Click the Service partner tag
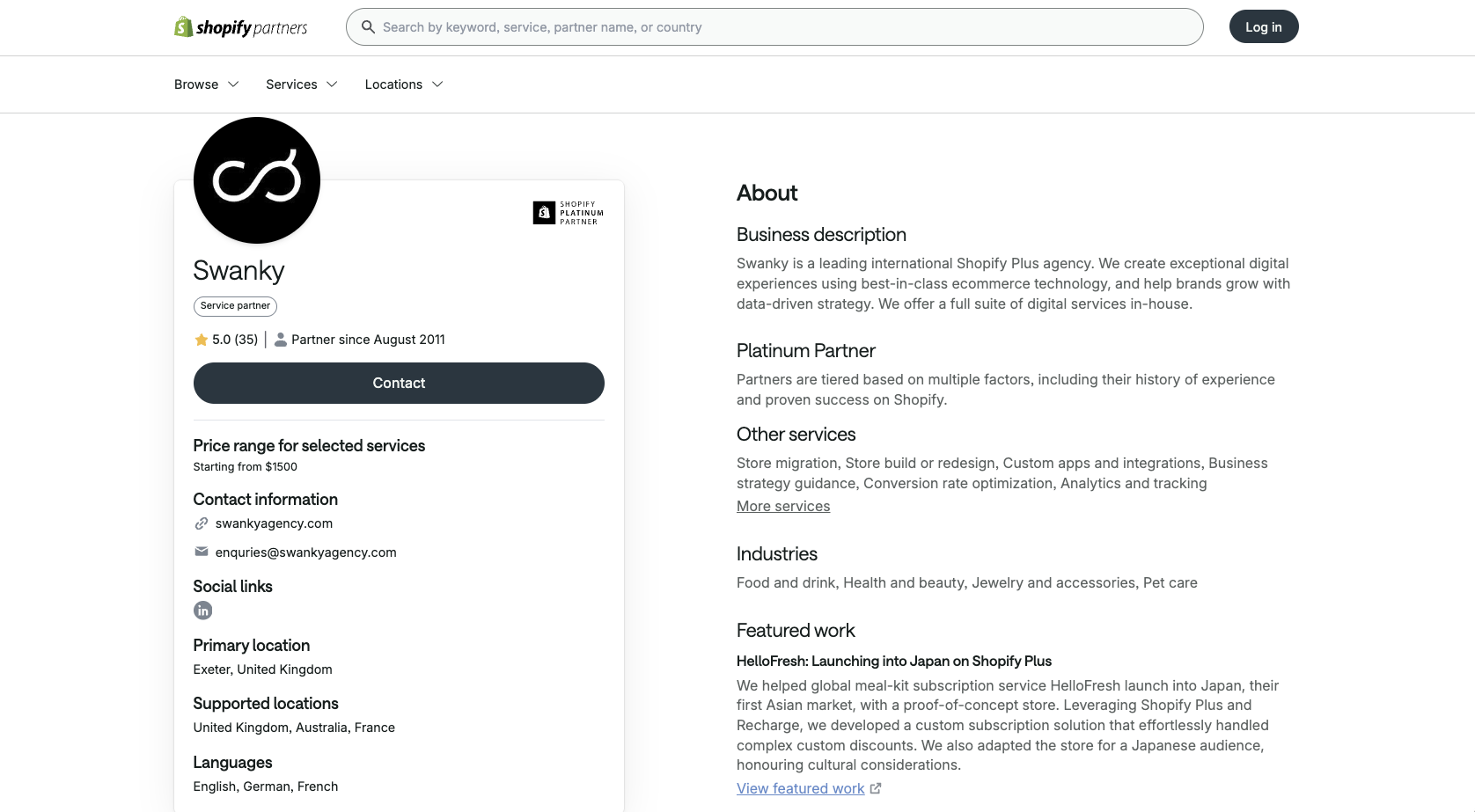Screen dimensions: 1475x812 pos(235,306)
